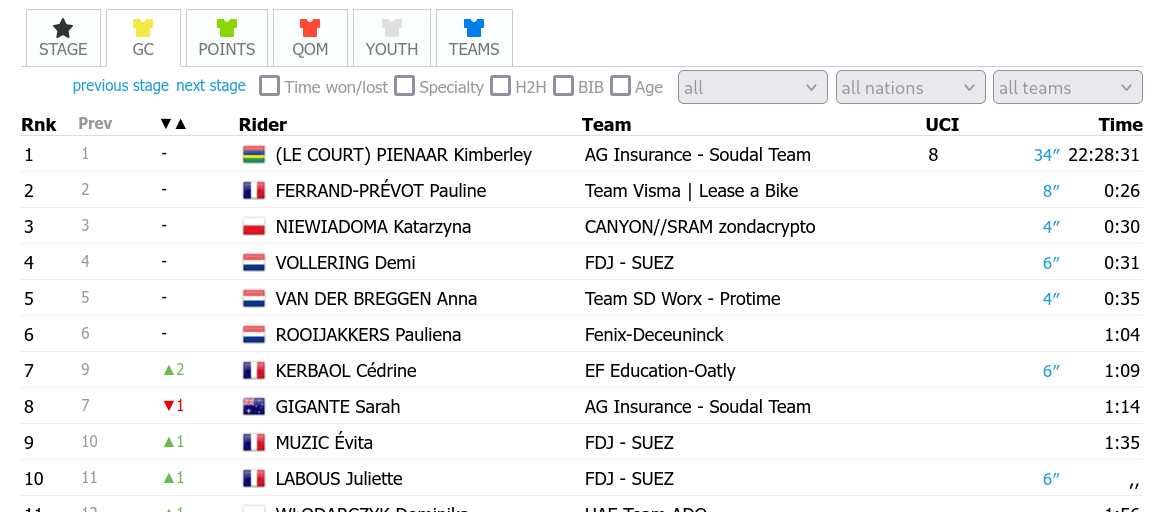Viewport: 1160px width, 512px height.
Task: Click the green jersey Points icon
Action: (226, 28)
